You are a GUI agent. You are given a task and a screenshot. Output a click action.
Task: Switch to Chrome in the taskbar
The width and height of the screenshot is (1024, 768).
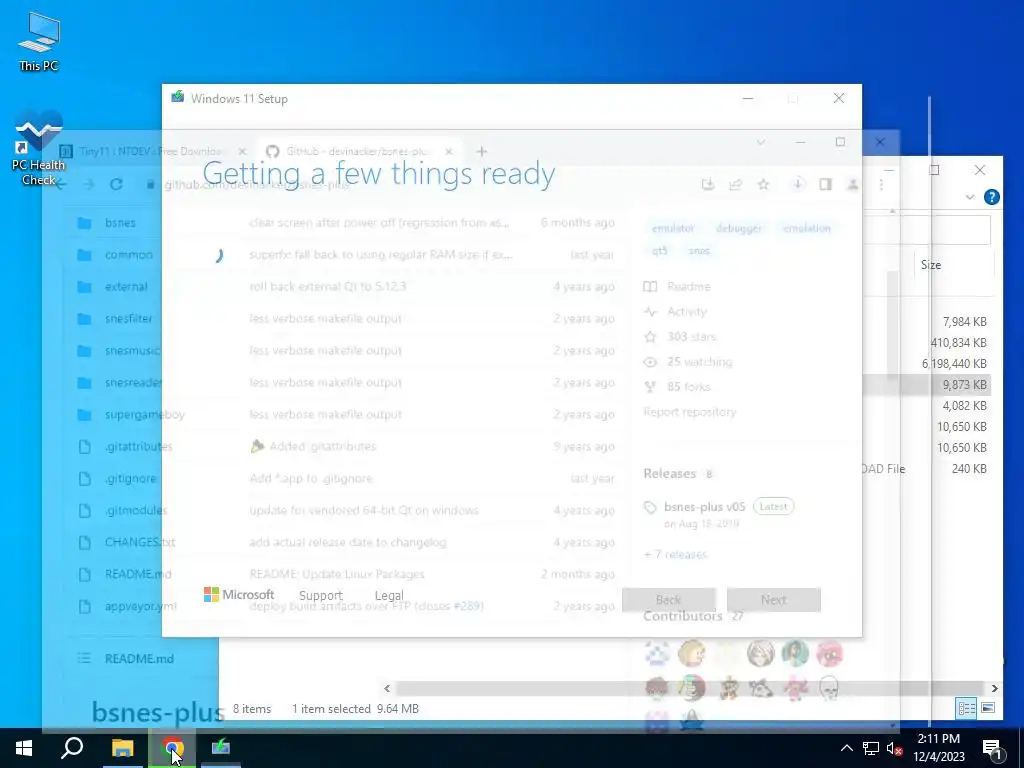[x=172, y=748]
